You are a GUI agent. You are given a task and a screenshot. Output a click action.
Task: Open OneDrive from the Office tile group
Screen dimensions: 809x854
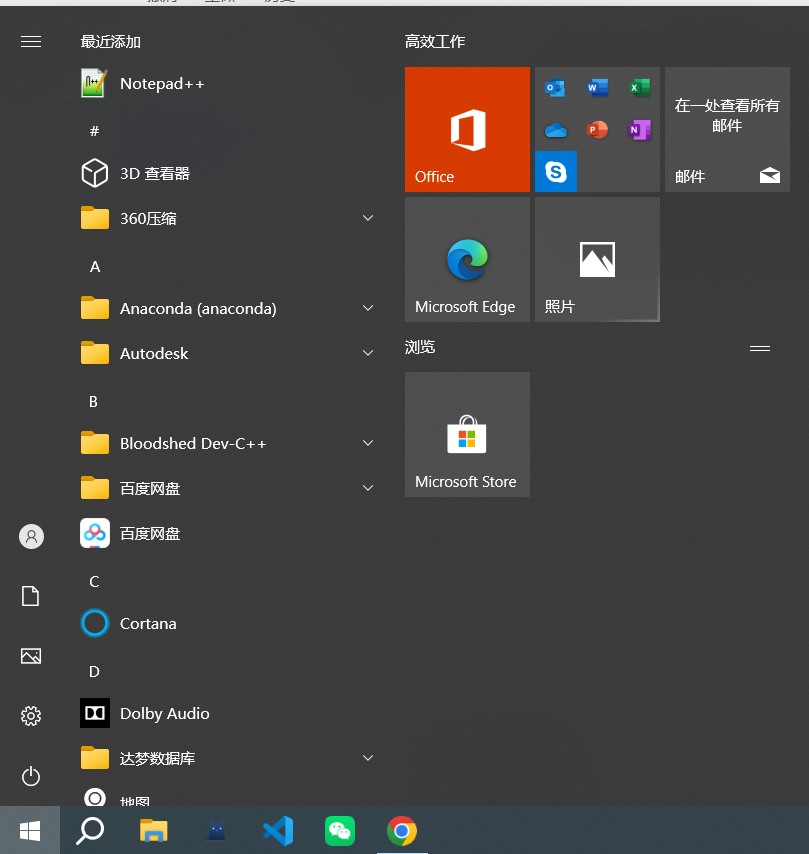[x=556, y=130]
